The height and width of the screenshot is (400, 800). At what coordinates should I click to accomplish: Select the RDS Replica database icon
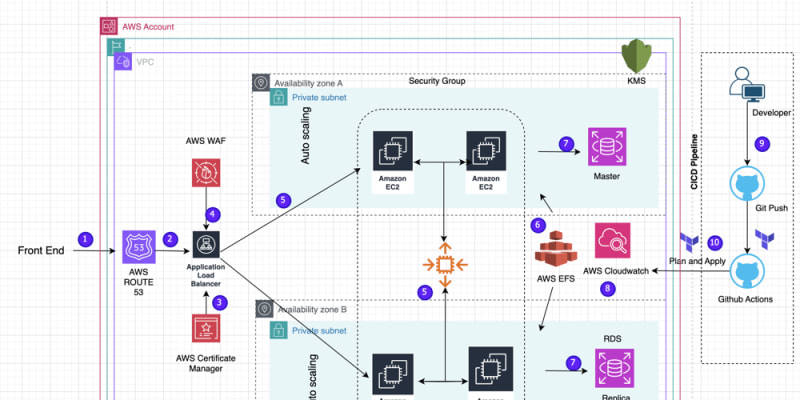point(614,368)
